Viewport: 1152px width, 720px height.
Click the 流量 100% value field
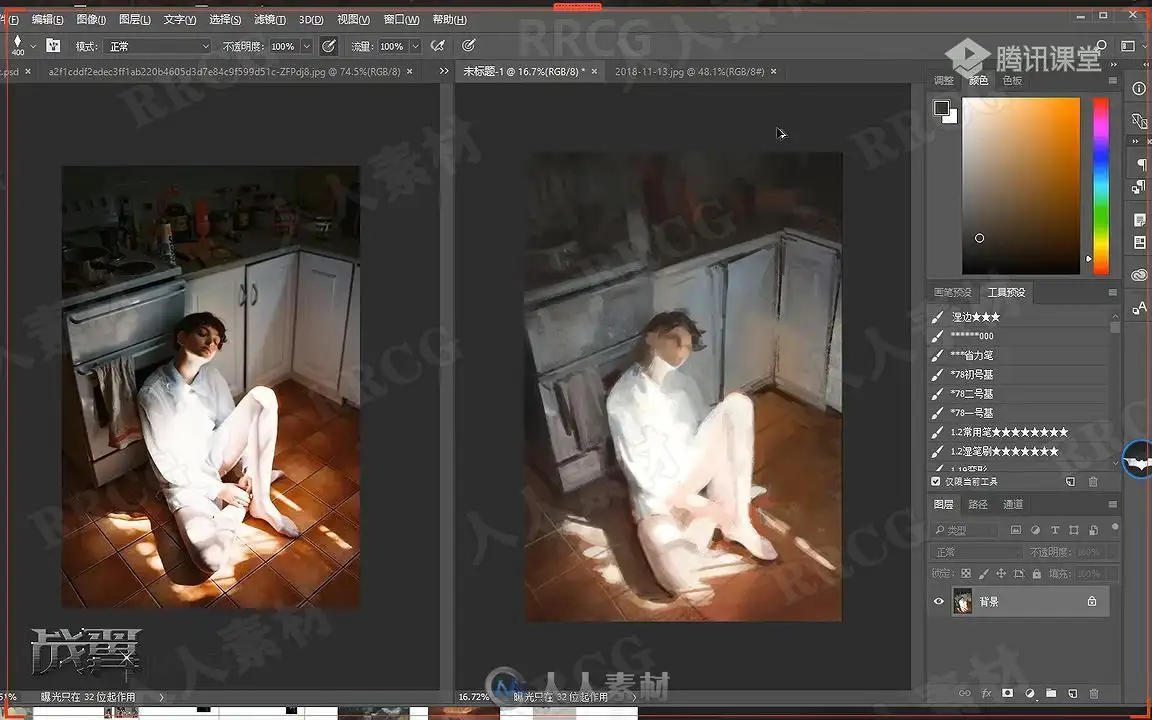392,46
